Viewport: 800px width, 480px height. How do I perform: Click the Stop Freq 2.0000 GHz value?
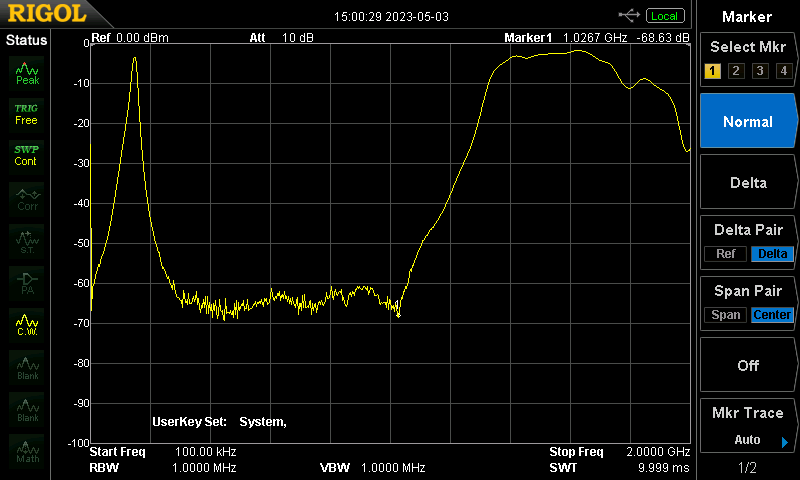pyautogui.click(x=656, y=452)
